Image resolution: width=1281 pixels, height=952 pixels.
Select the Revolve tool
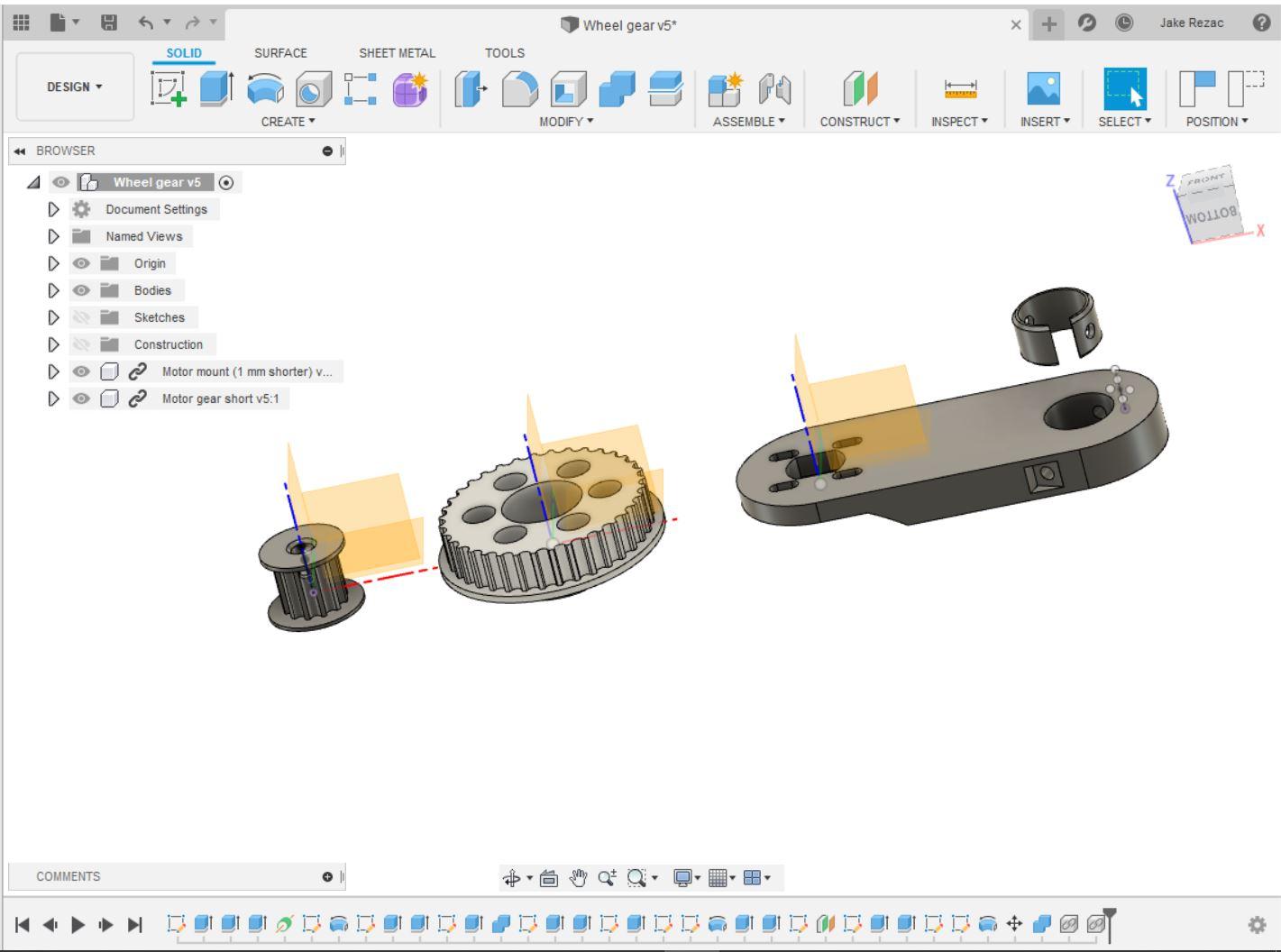click(265, 89)
